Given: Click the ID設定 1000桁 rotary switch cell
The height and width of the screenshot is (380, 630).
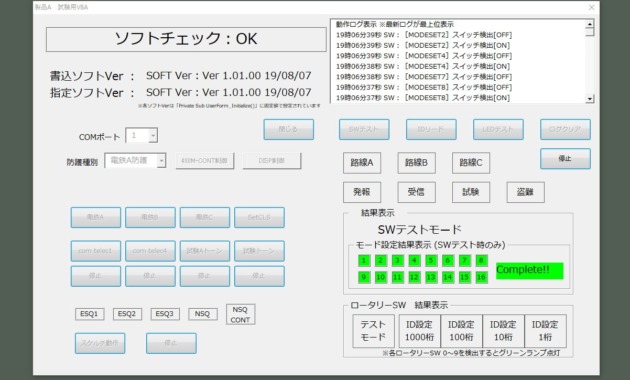Looking at the screenshot, I should (420, 331).
